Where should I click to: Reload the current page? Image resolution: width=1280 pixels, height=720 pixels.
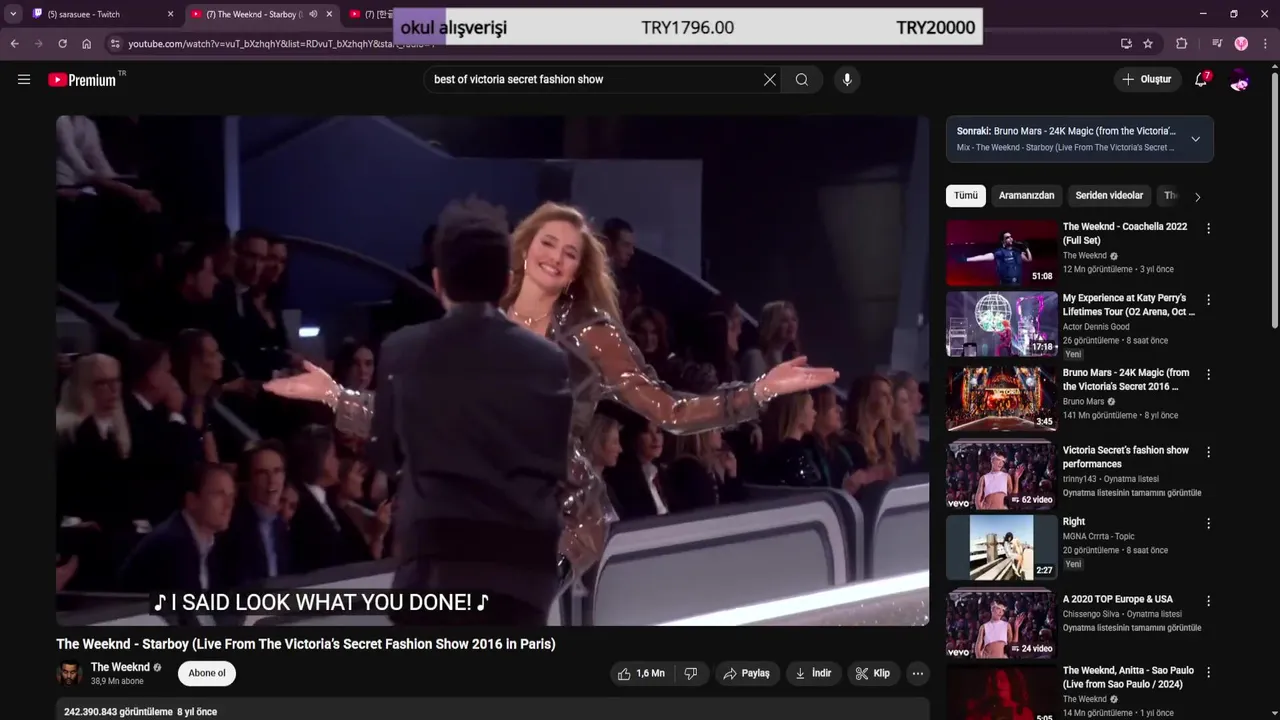62,44
